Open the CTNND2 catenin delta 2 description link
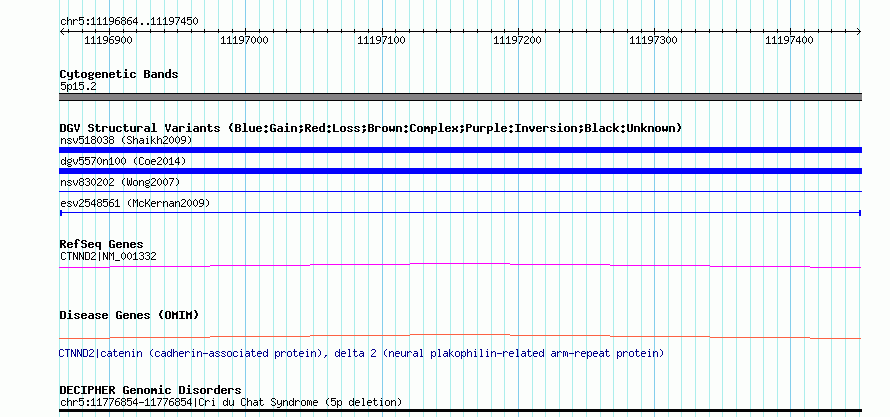 (x=362, y=353)
